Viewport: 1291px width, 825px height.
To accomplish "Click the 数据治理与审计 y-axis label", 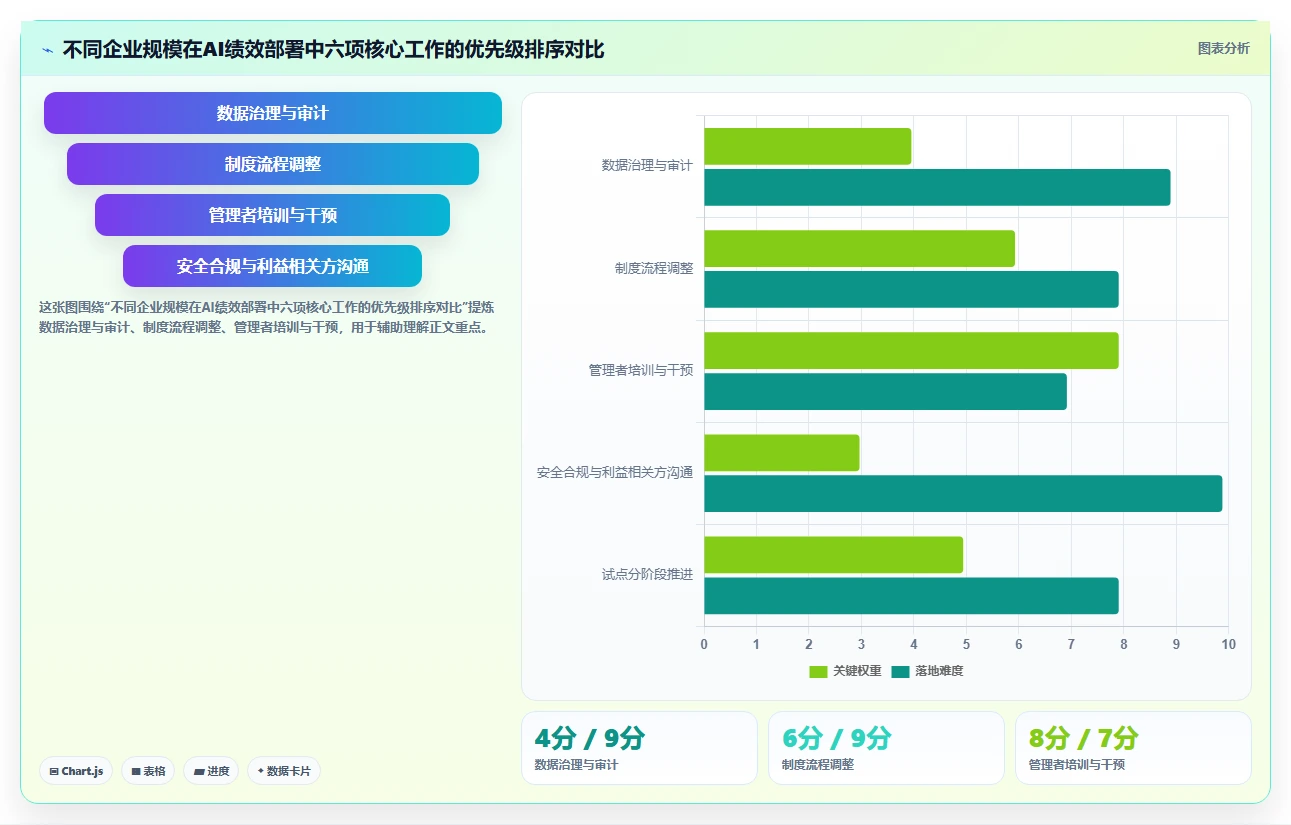I will [647, 166].
